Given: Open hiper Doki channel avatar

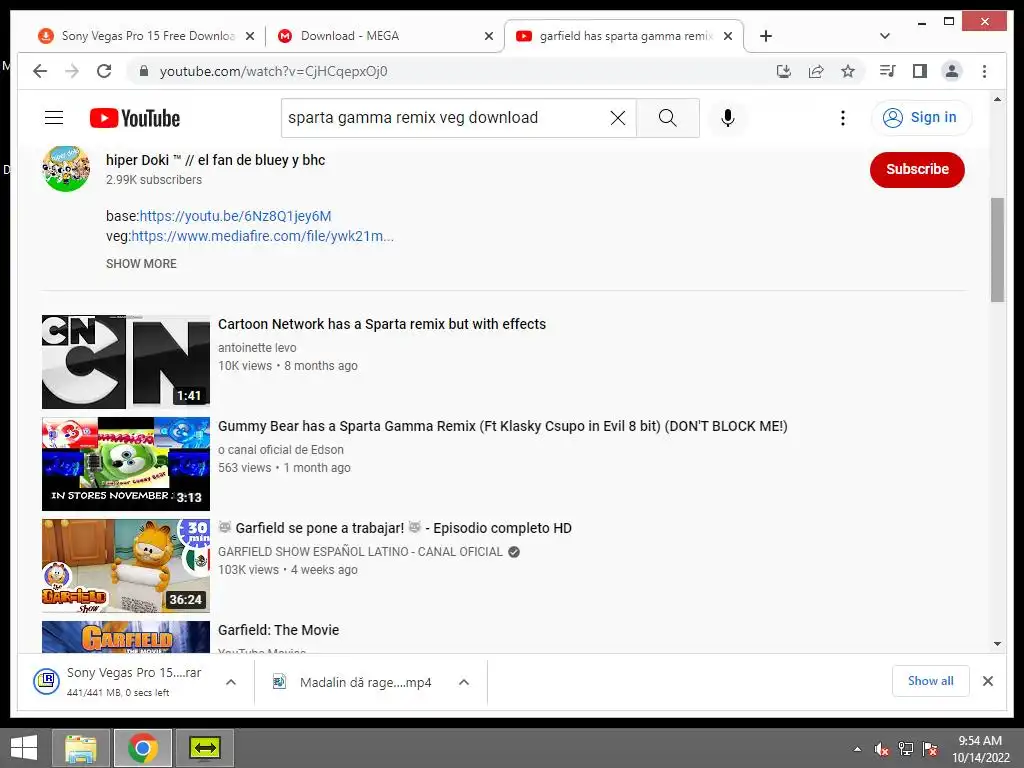Looking at the screenshot, I should point(66,168).
